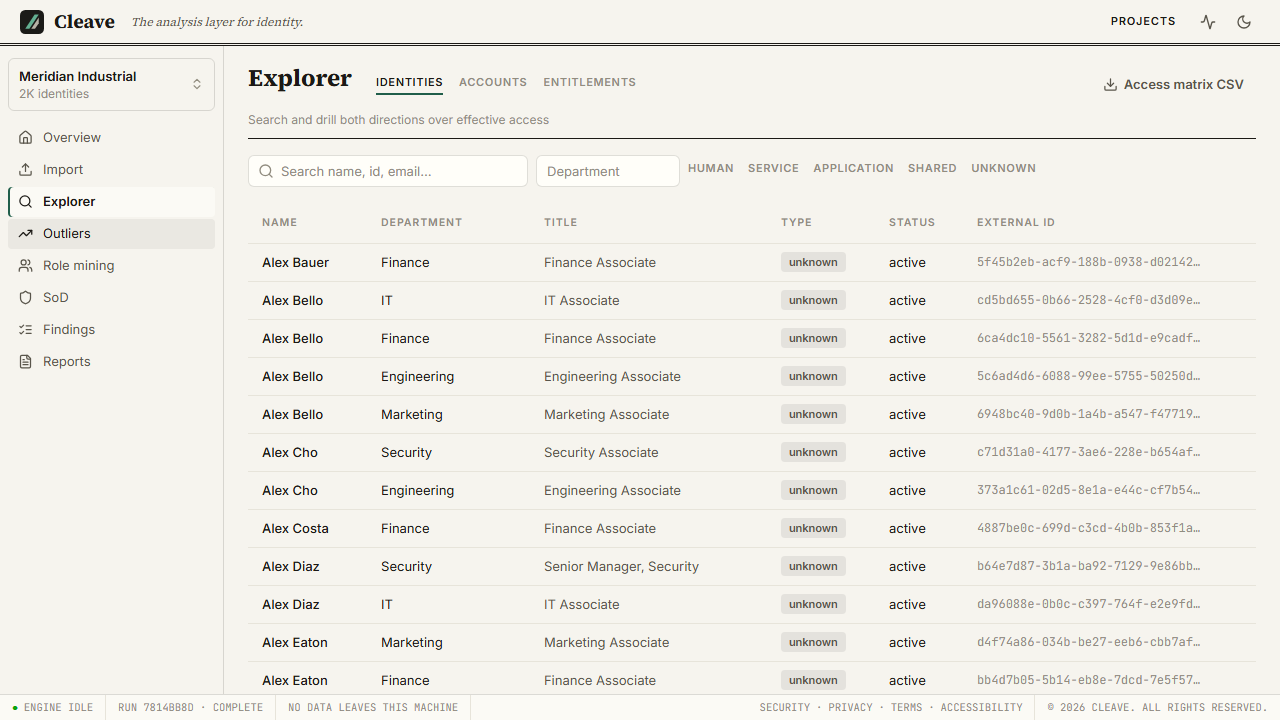The height and width of the screenshot is (720, 1280).
Task: Expand the Meridian Industrial project switcher
Action: pos(111,84)
